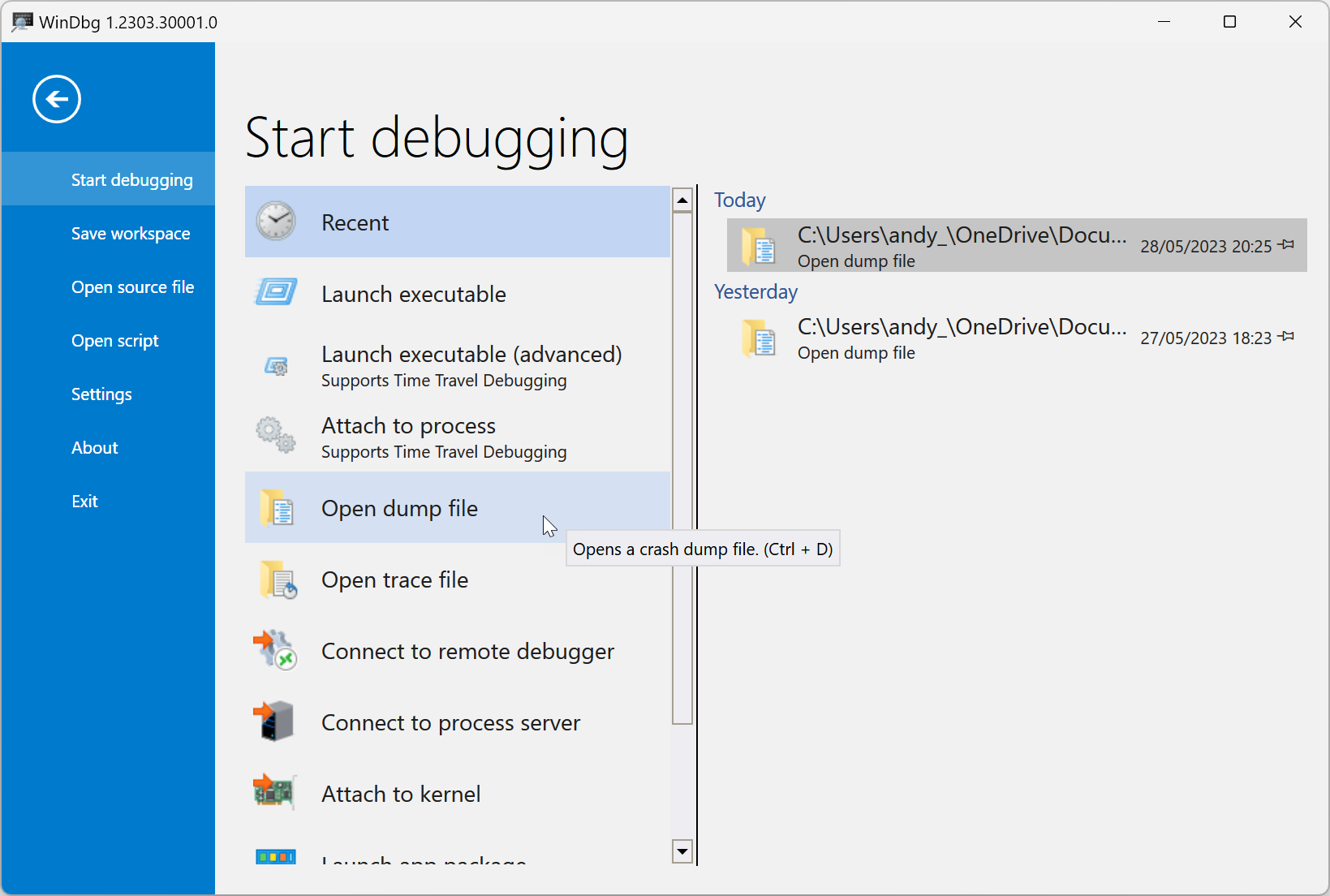Choose Launch executable
Viewport: 1330px width, 896px height.
pos(458,293)
